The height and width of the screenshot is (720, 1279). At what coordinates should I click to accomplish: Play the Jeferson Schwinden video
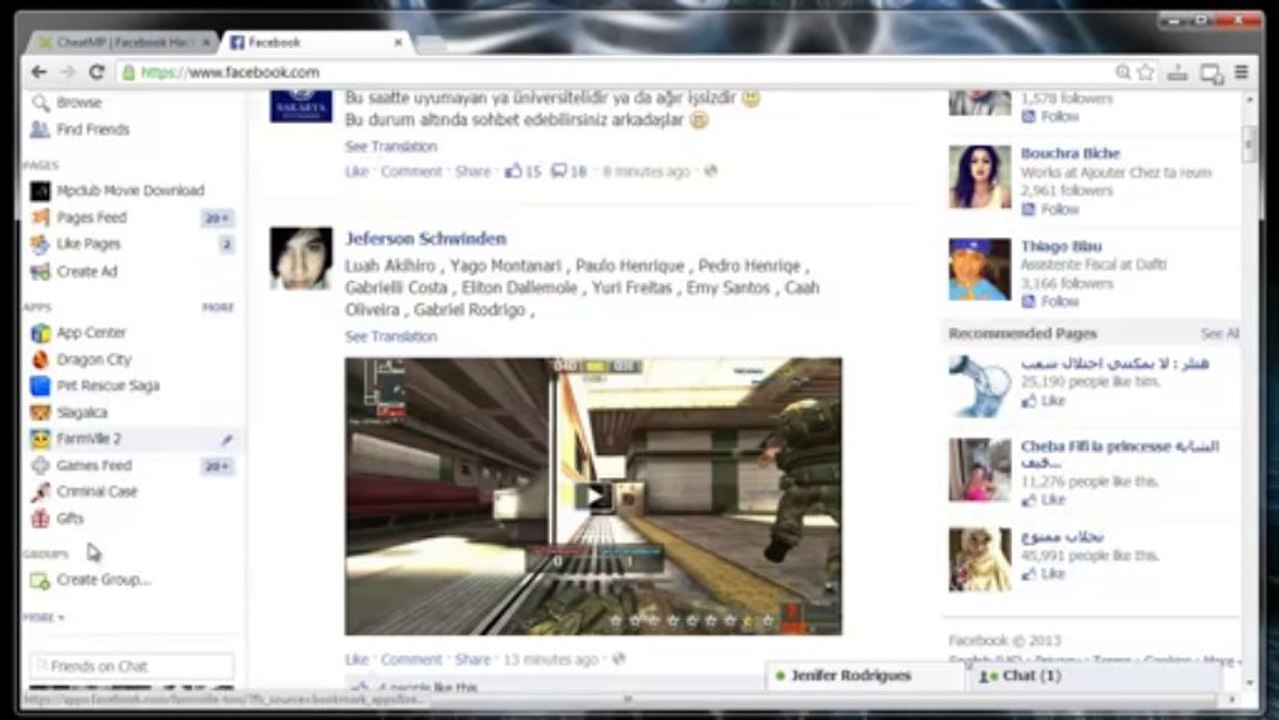(x=594, y=495)
